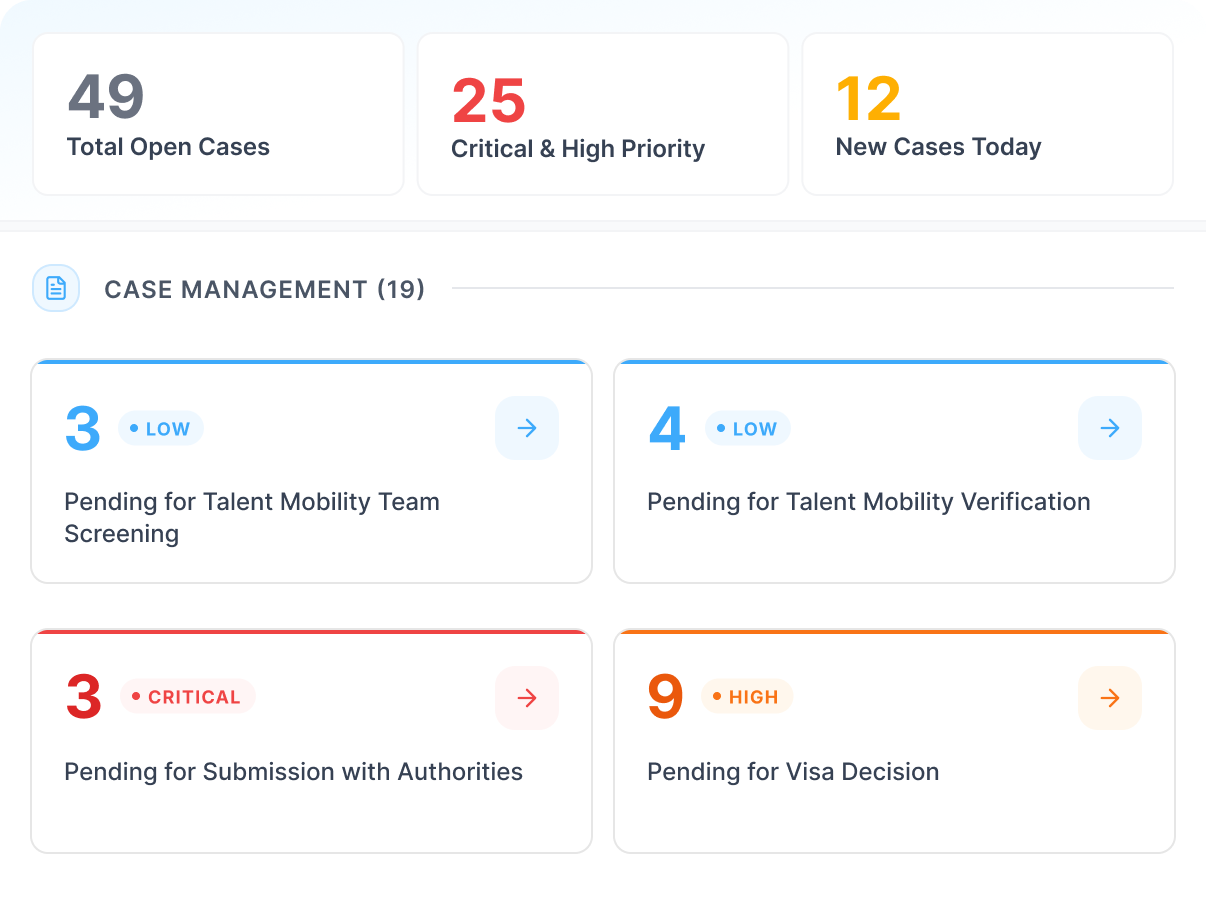Click LOW badge on Talent Mobility Verification card
This screenshot has width=1206, height=900.
tap(748, 429)
